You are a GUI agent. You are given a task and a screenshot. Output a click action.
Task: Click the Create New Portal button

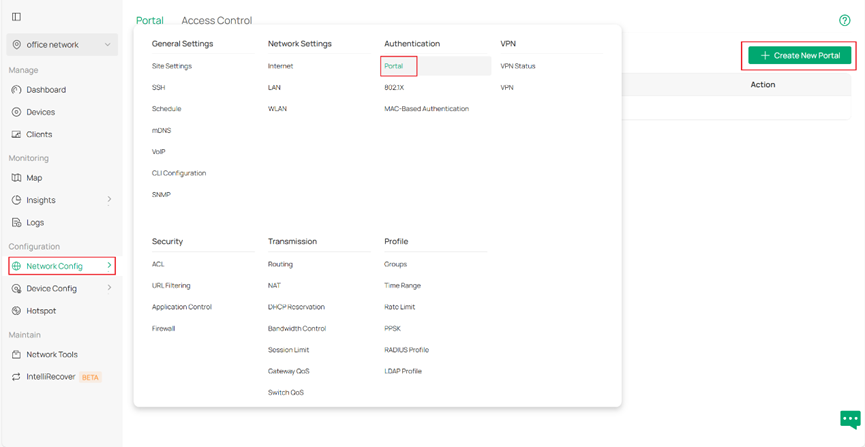coord(799,56)
